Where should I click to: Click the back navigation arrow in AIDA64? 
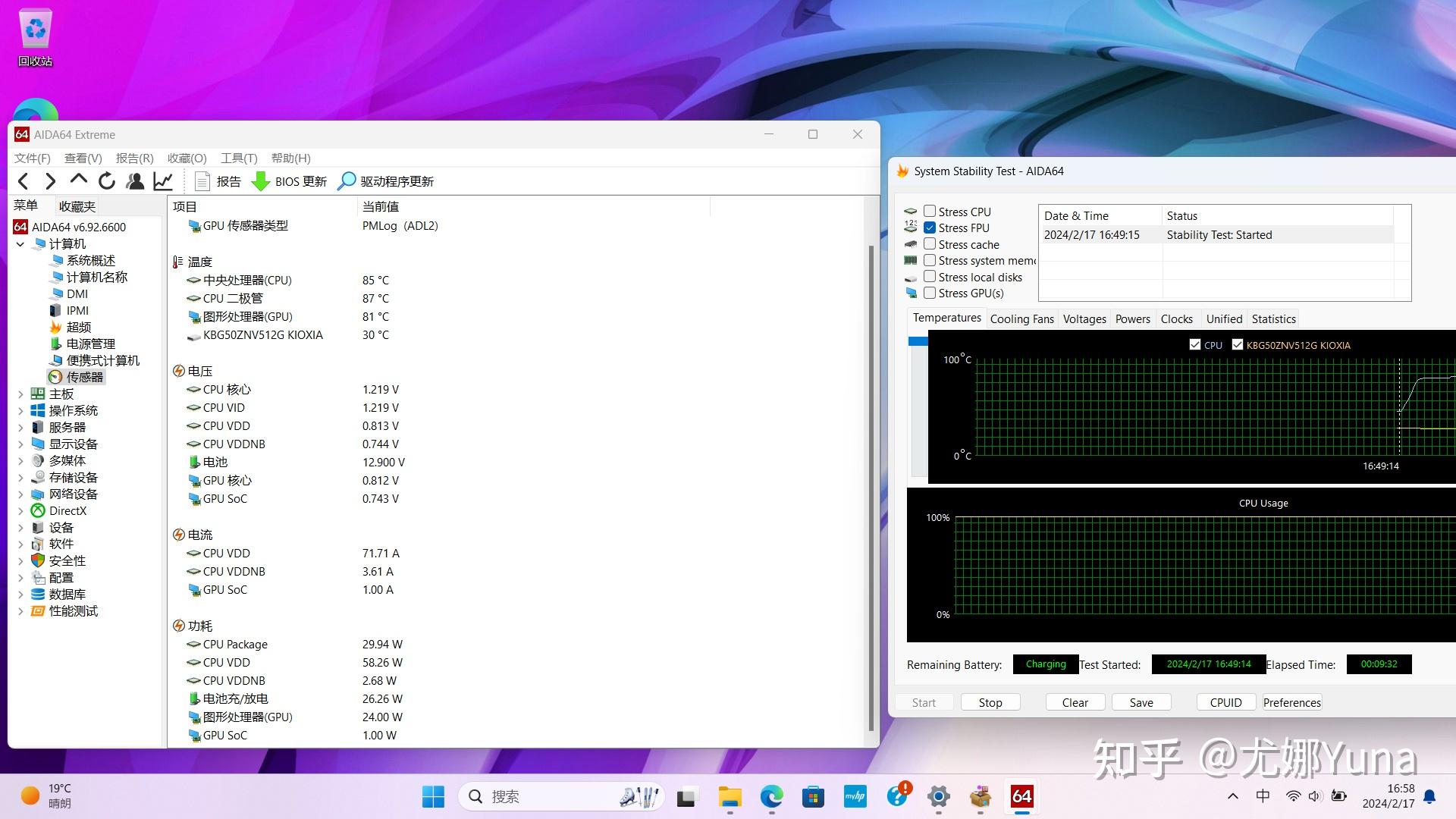click(x=24, y=181)
